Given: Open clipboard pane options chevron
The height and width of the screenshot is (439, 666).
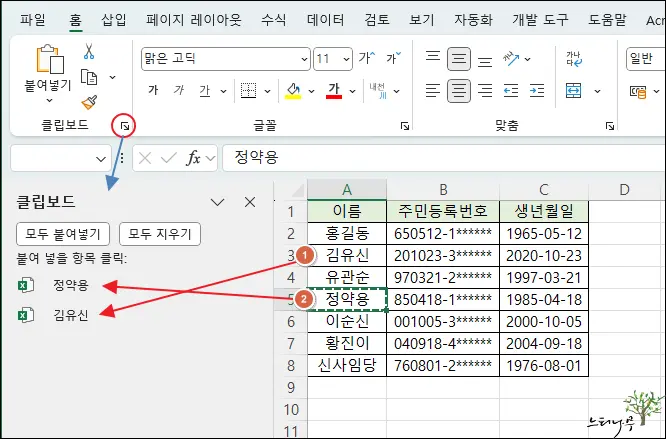Looking at the screenshot, I should coord(217,202).
